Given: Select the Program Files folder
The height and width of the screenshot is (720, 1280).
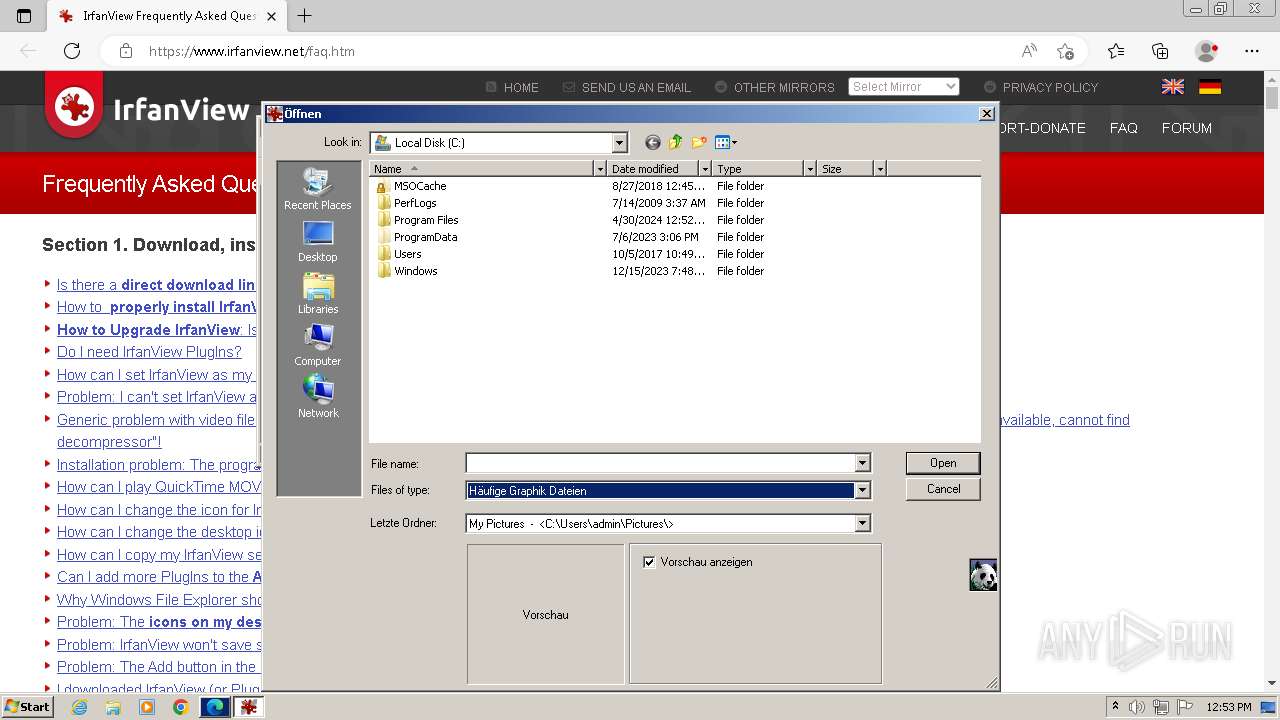Looking at the screenshot, I should pyautogui.click(x=426, y=220).
